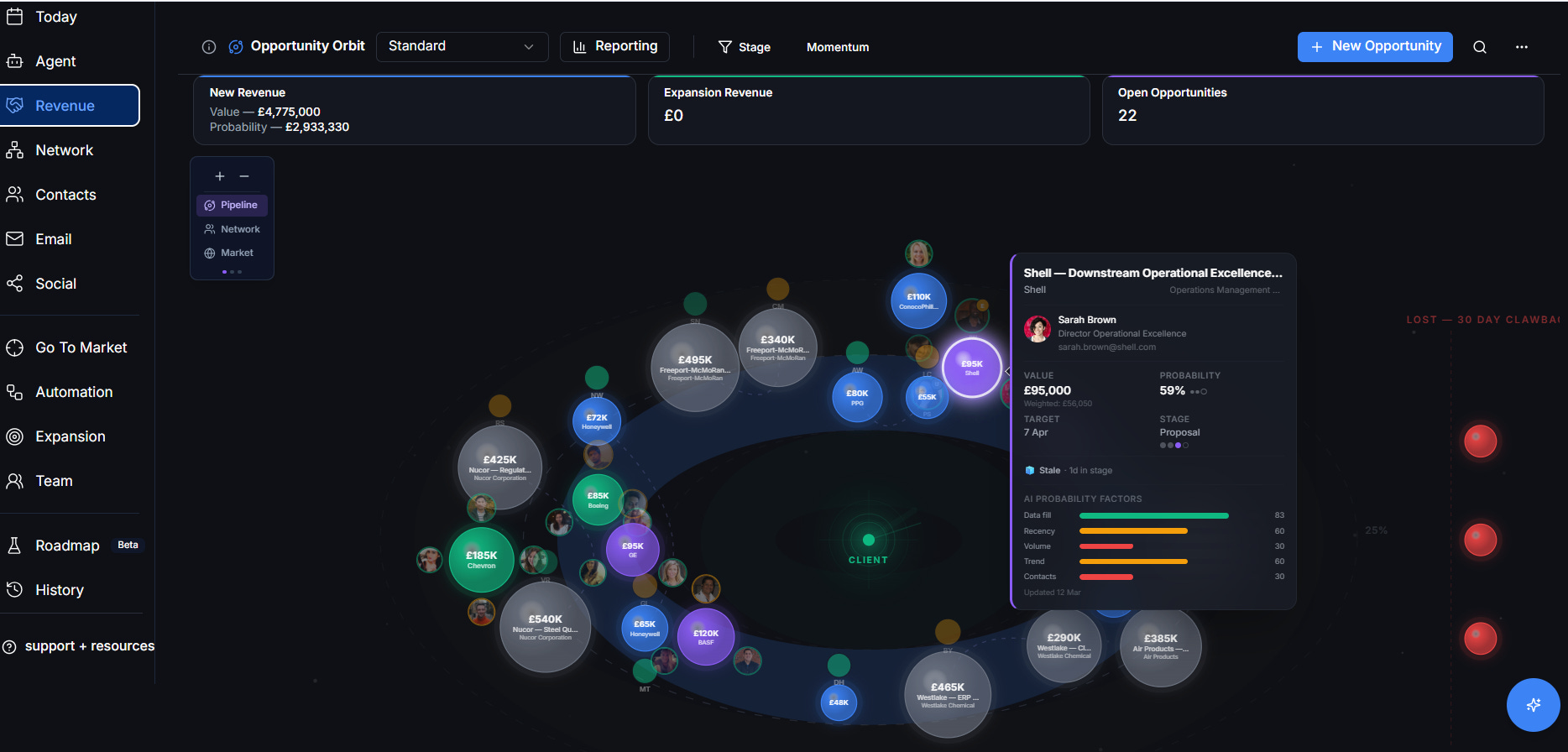Screen dimensions: 1568x752
Task: Select Revenue in the sidebar
Action: click(70, 106)
